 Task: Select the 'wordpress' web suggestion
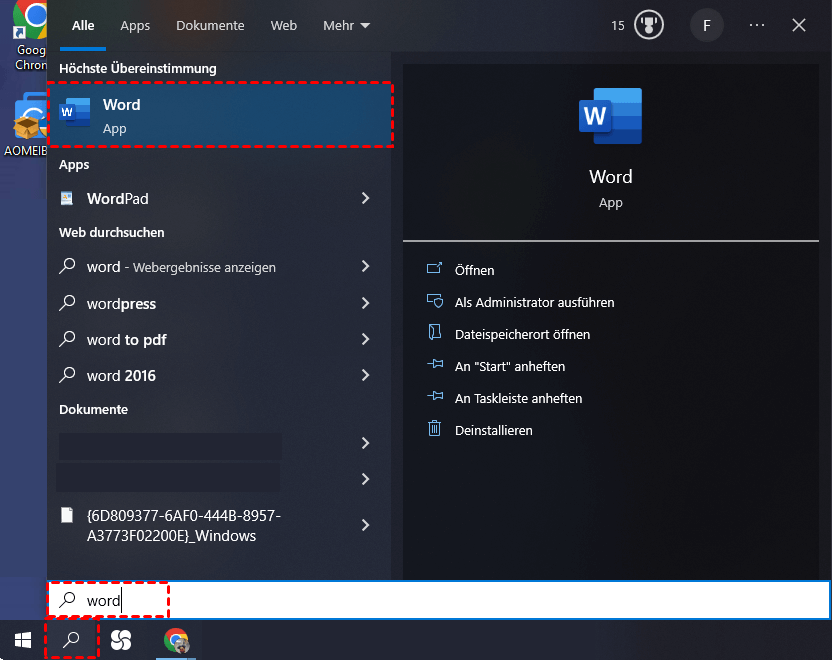click(122, 304)
